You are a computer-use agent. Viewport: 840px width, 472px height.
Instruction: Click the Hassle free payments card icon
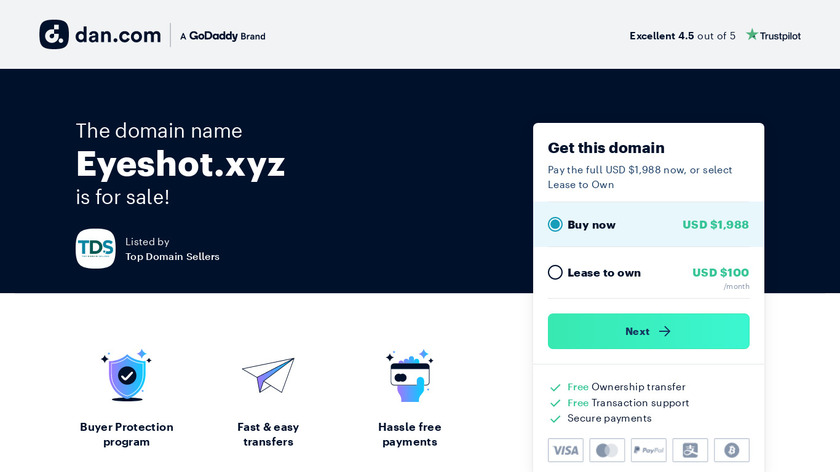pyautogui.click(x=410, y=376)
